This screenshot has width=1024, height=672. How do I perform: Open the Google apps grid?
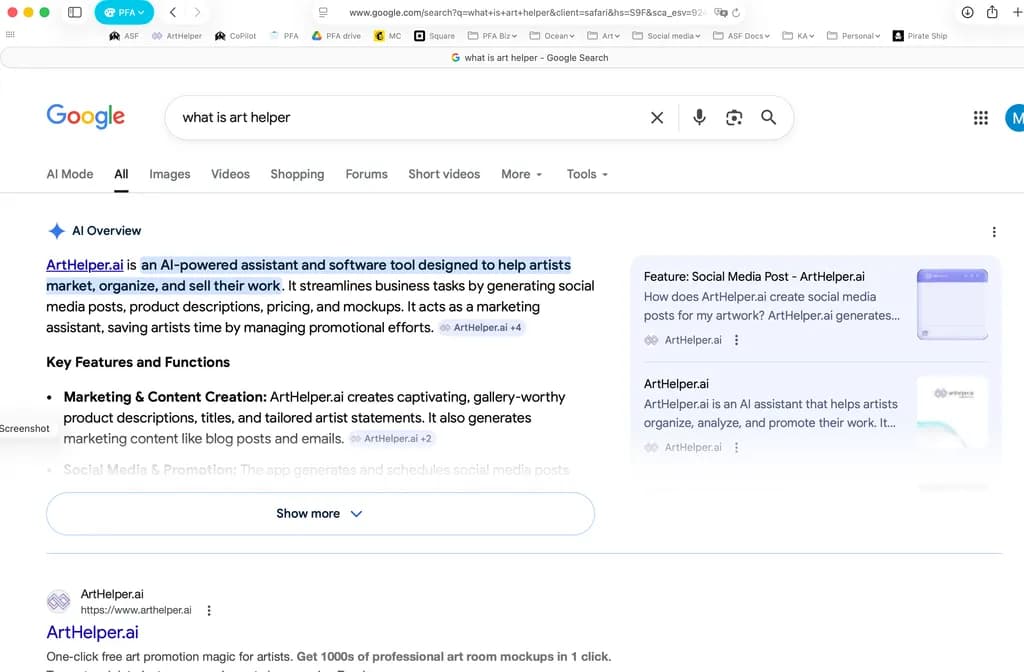click(980, 118)
